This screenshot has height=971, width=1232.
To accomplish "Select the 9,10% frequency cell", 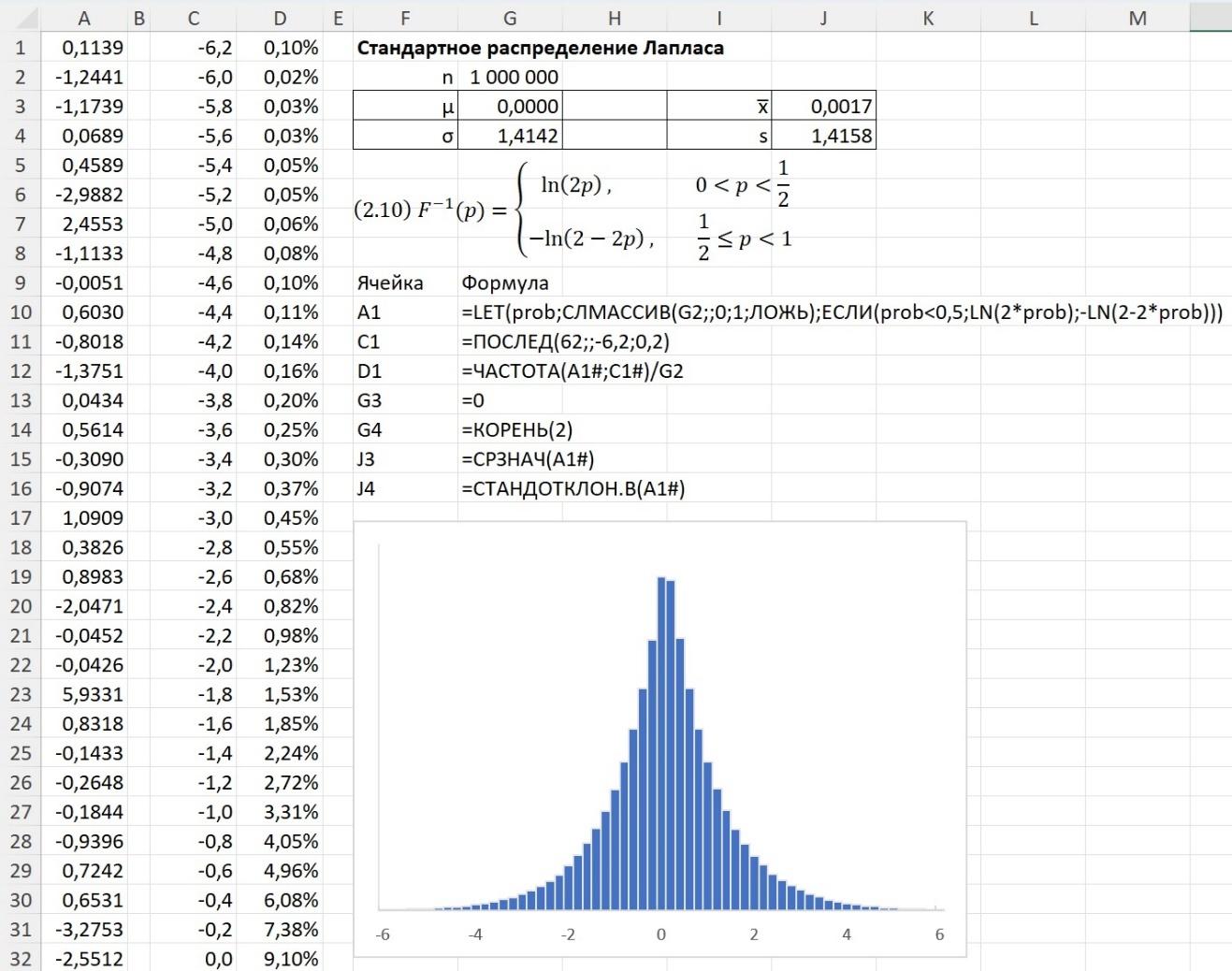I will point(281,959).
